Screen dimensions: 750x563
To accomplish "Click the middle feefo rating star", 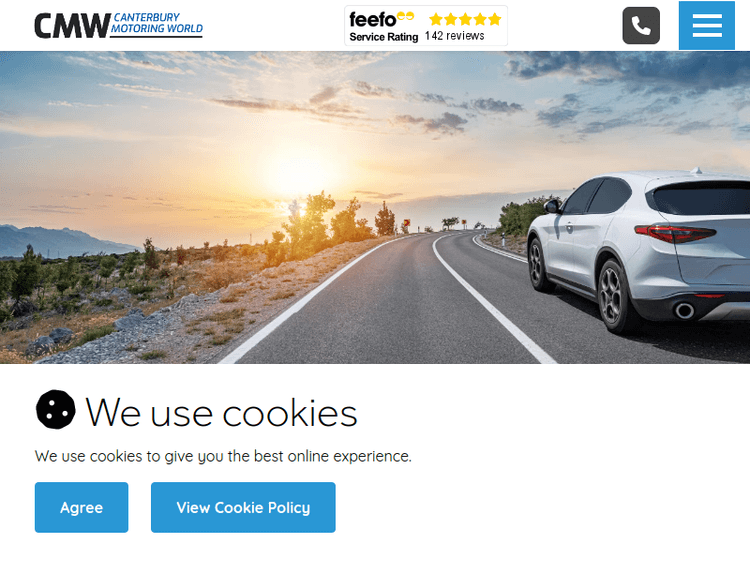I will 465,19.
